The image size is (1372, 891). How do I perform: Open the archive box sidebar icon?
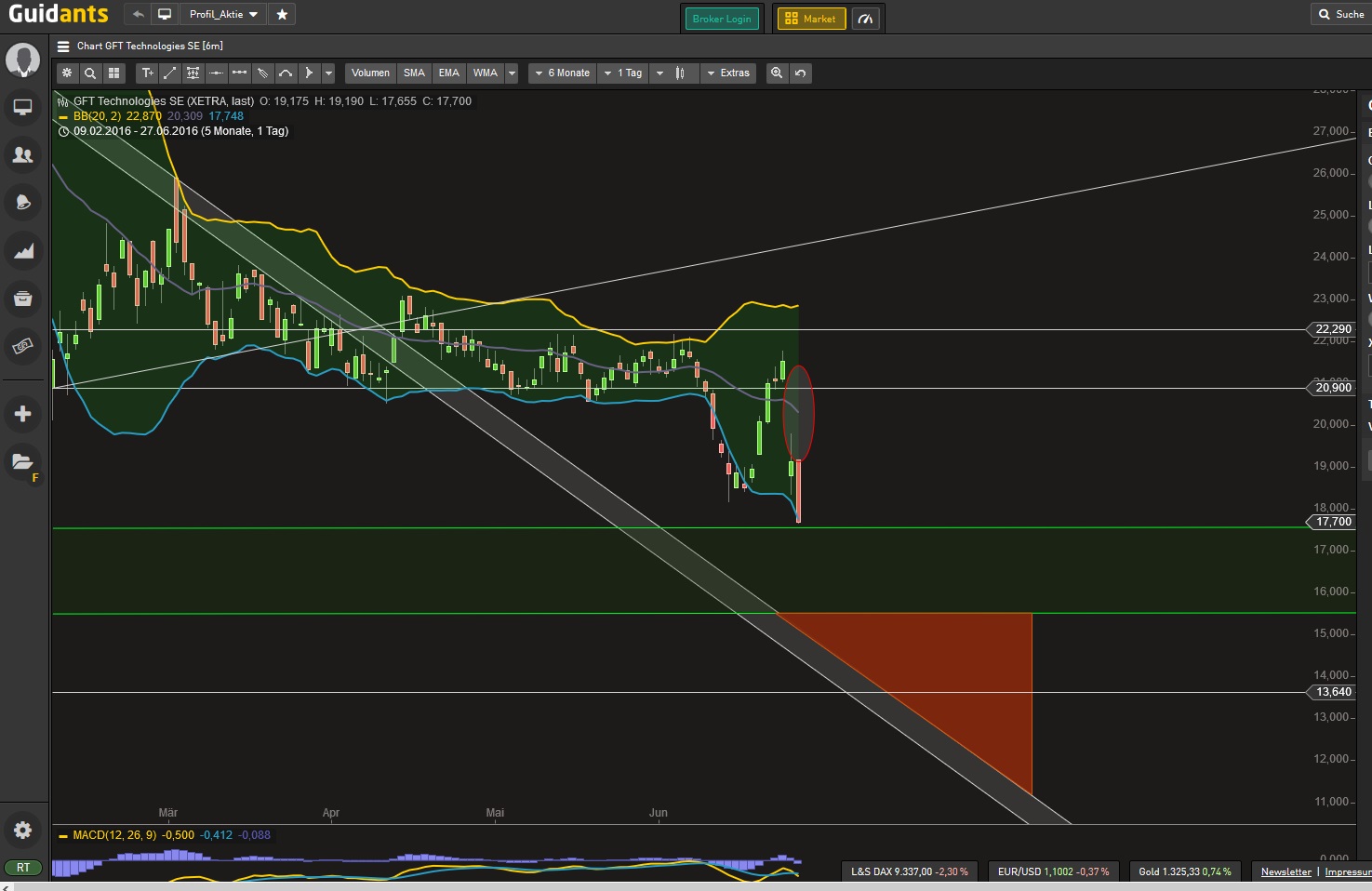point(23,299)
